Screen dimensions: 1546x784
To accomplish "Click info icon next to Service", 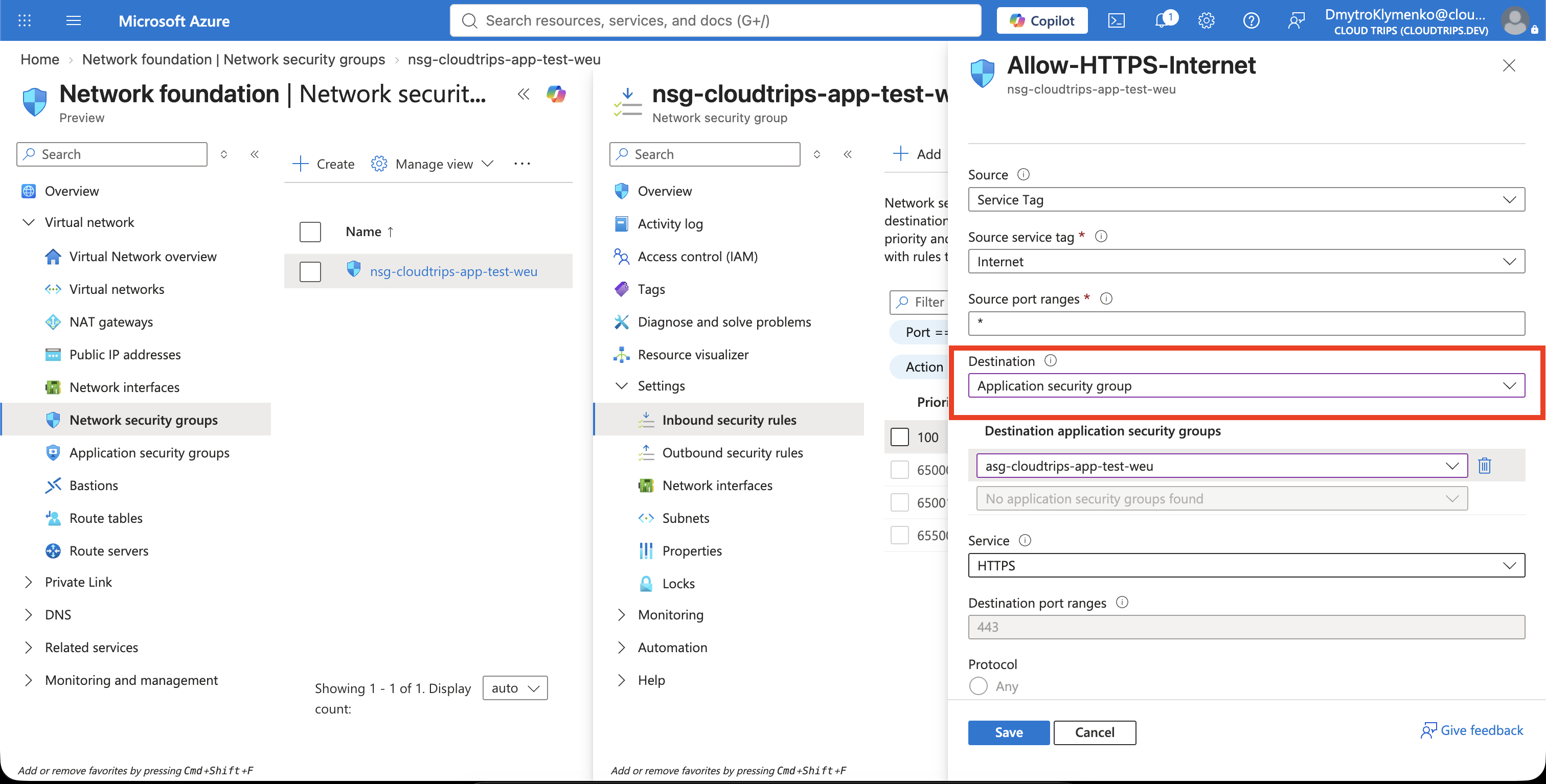I will pos(1025,540).
